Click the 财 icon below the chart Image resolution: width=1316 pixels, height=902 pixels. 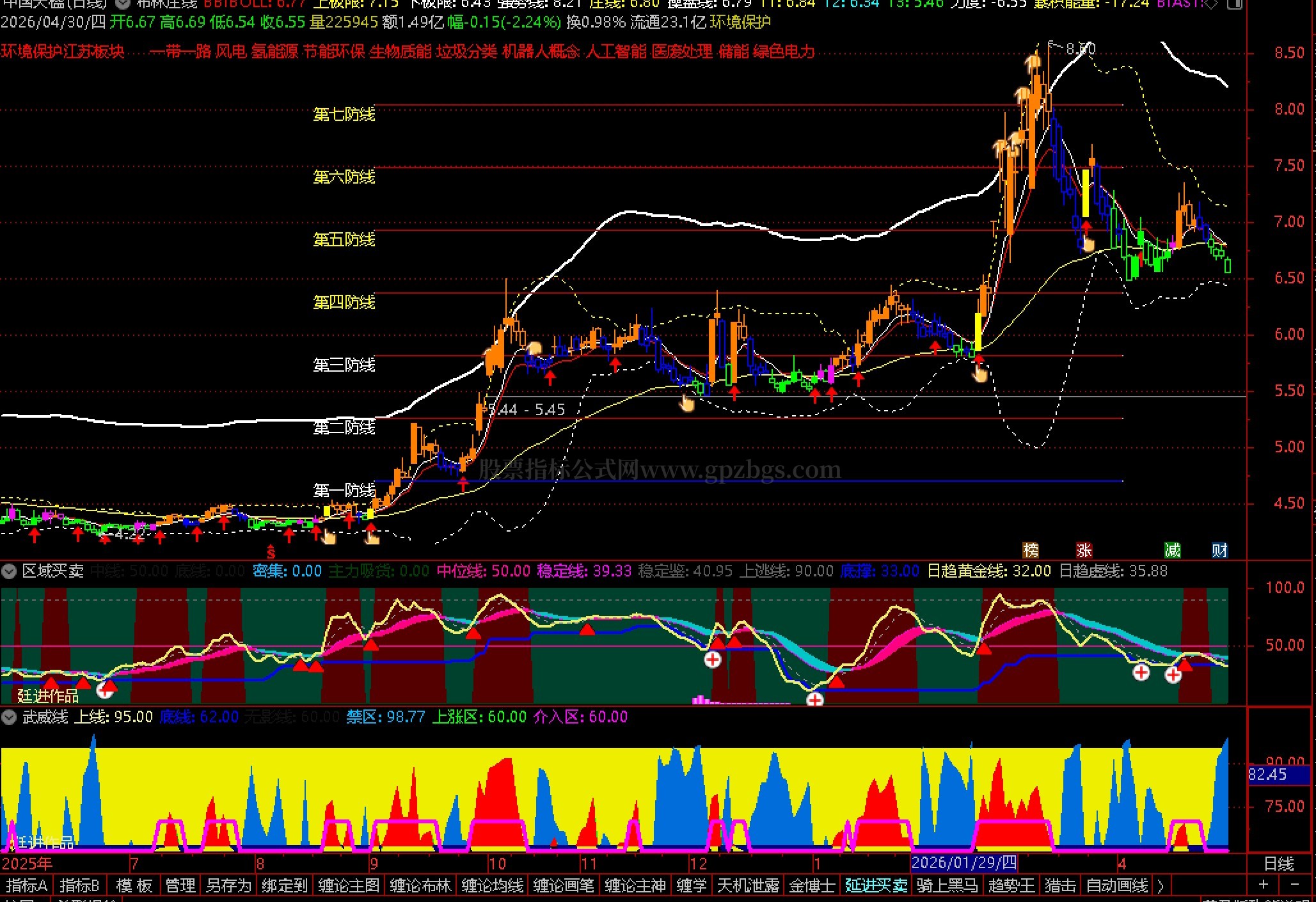coord(1219,550)
